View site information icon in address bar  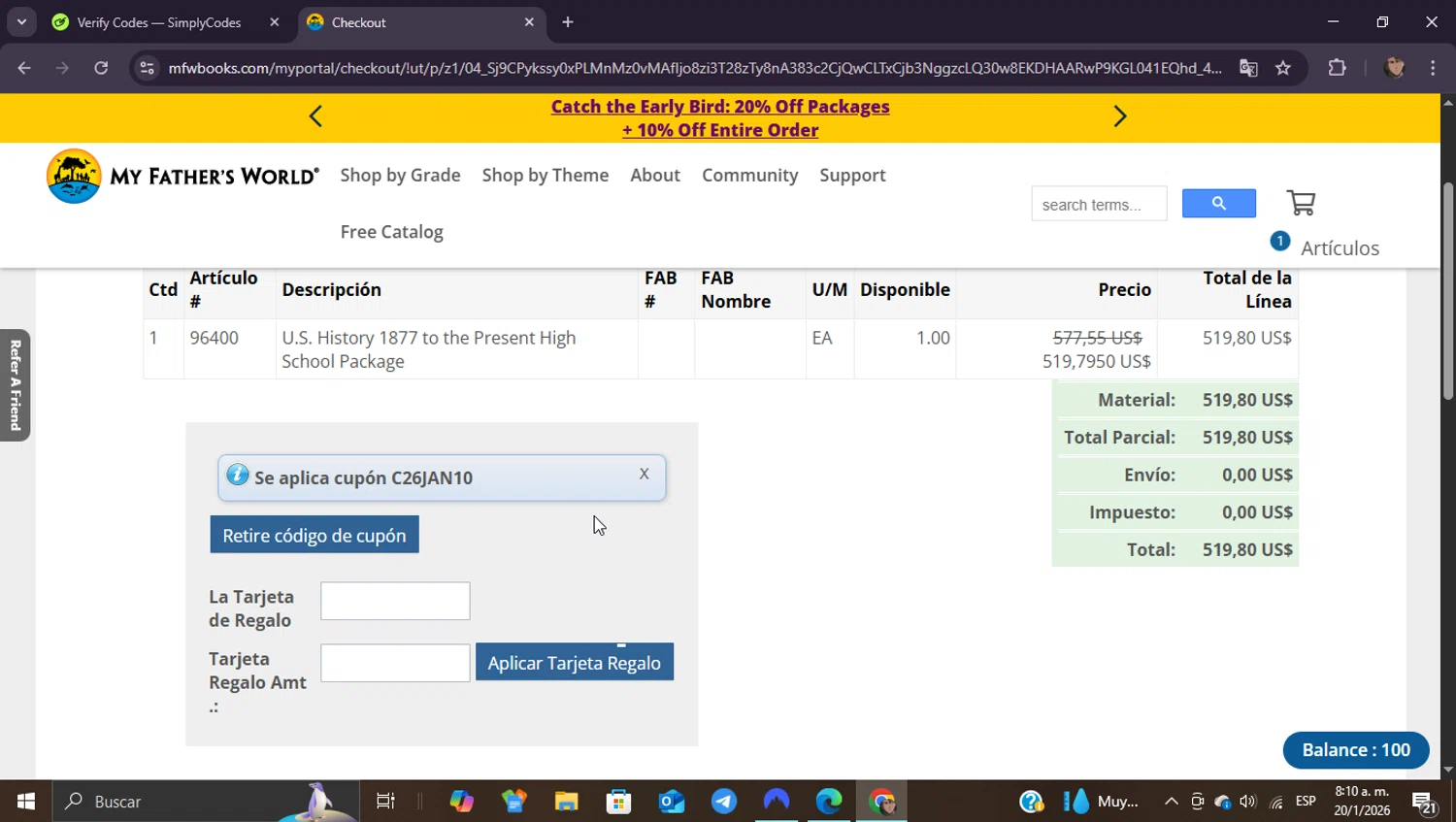pyautogui.click(x=147, y=68)
